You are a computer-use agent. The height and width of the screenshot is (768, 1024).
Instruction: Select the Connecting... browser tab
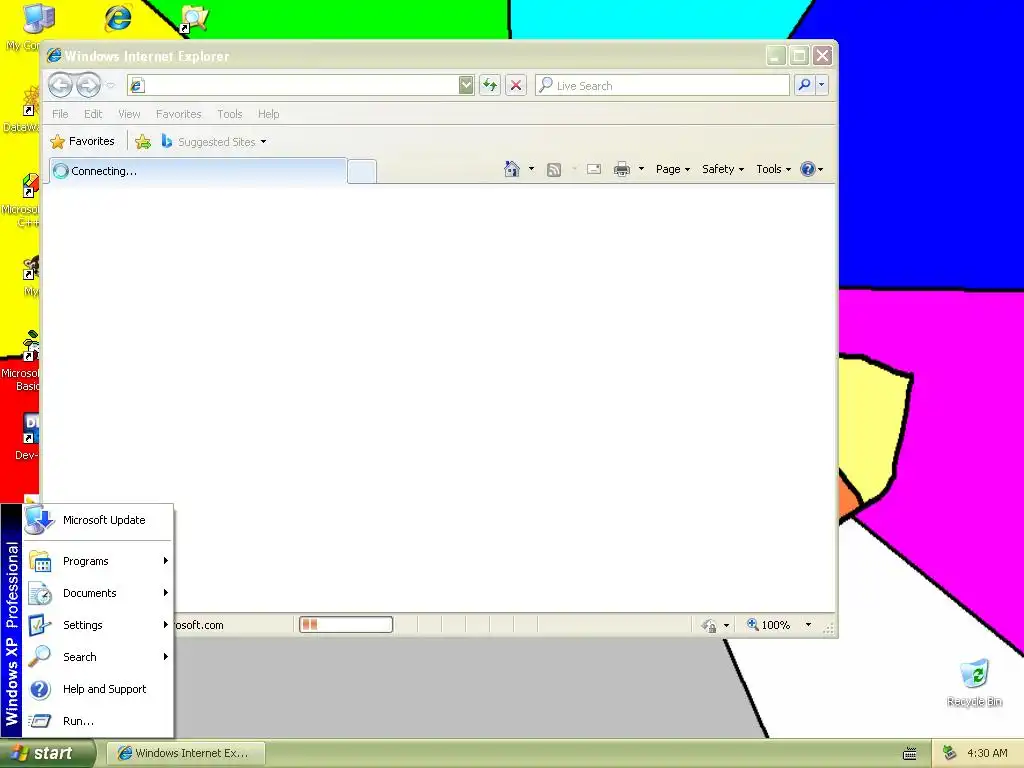(x=198, y=171)
